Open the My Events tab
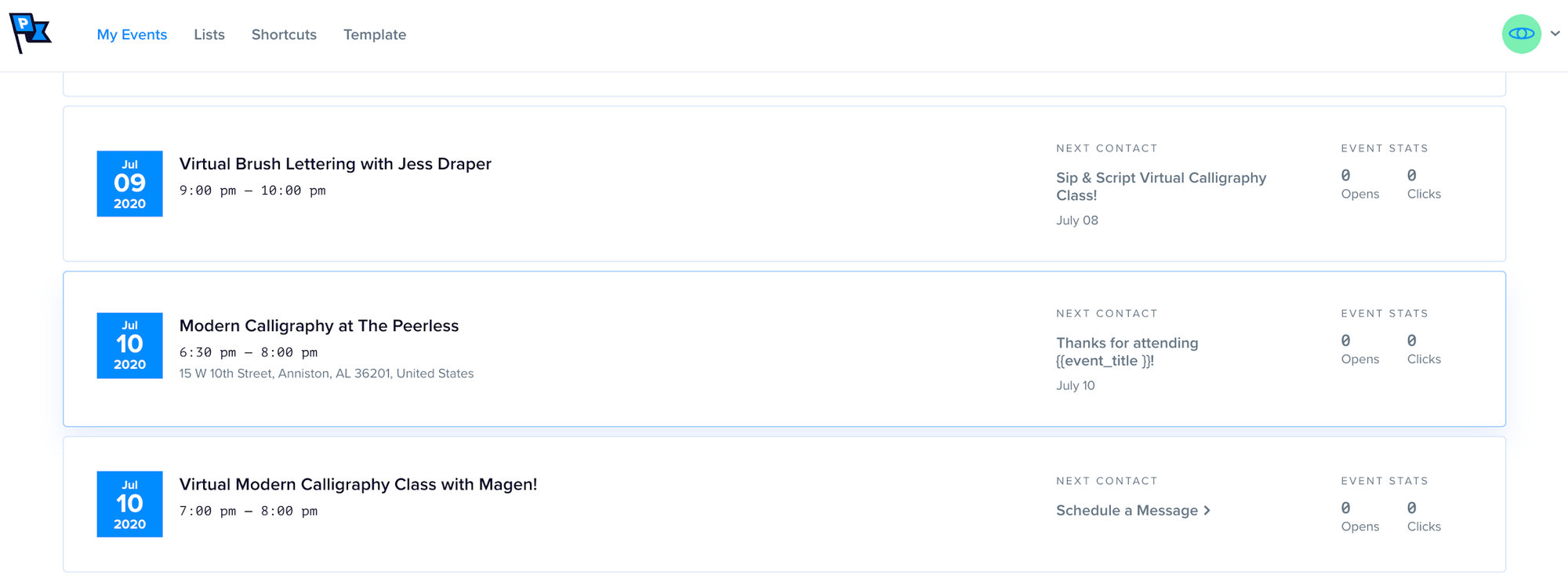Screen dimensions: 1568x579 pyautogui.click(x=132, y=35)
